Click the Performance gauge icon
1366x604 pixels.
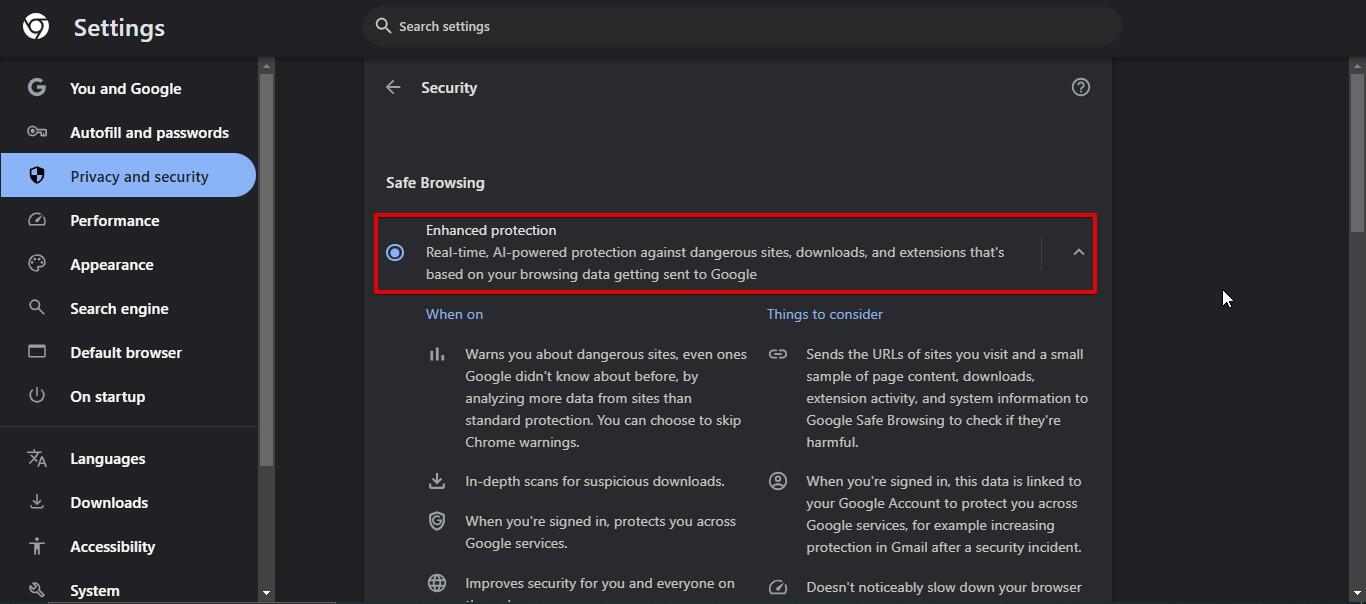[x=37, y=220]
